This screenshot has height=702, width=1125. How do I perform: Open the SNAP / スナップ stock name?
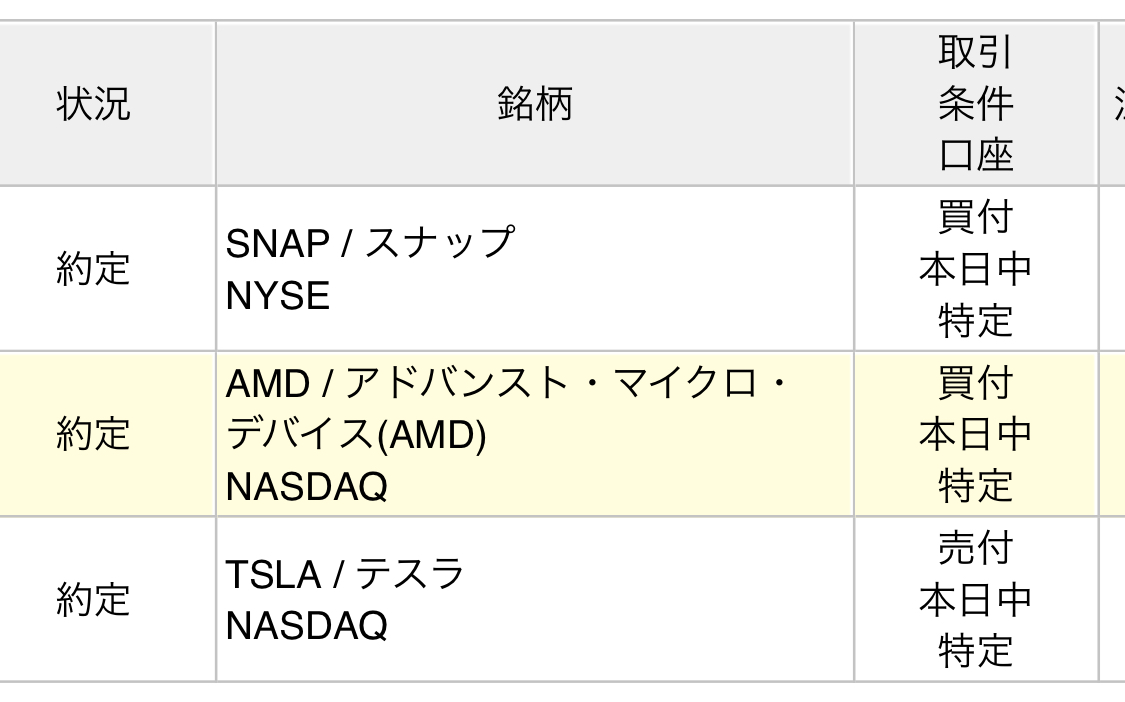click(370, 242)
